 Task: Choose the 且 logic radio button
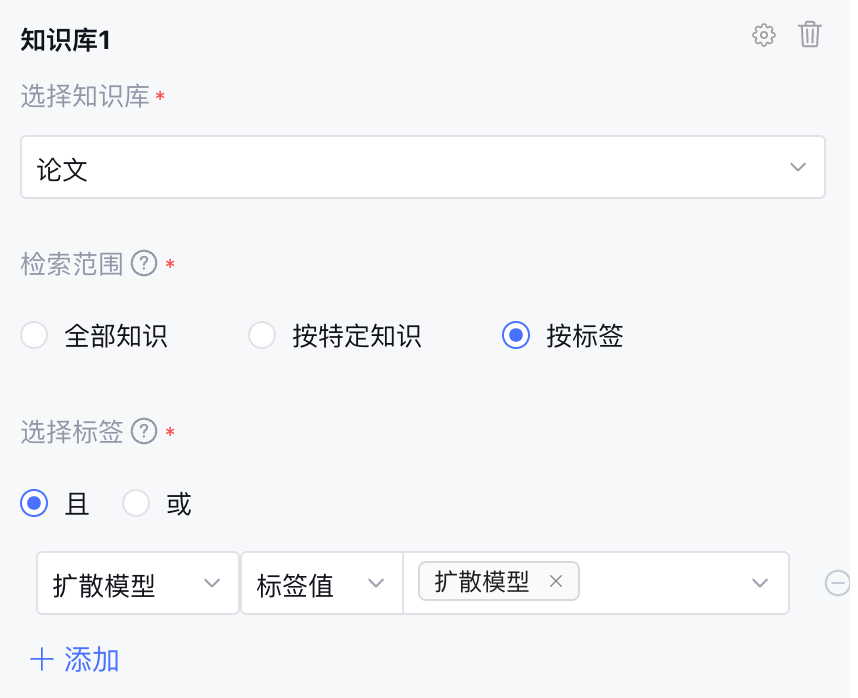[35, 504]
